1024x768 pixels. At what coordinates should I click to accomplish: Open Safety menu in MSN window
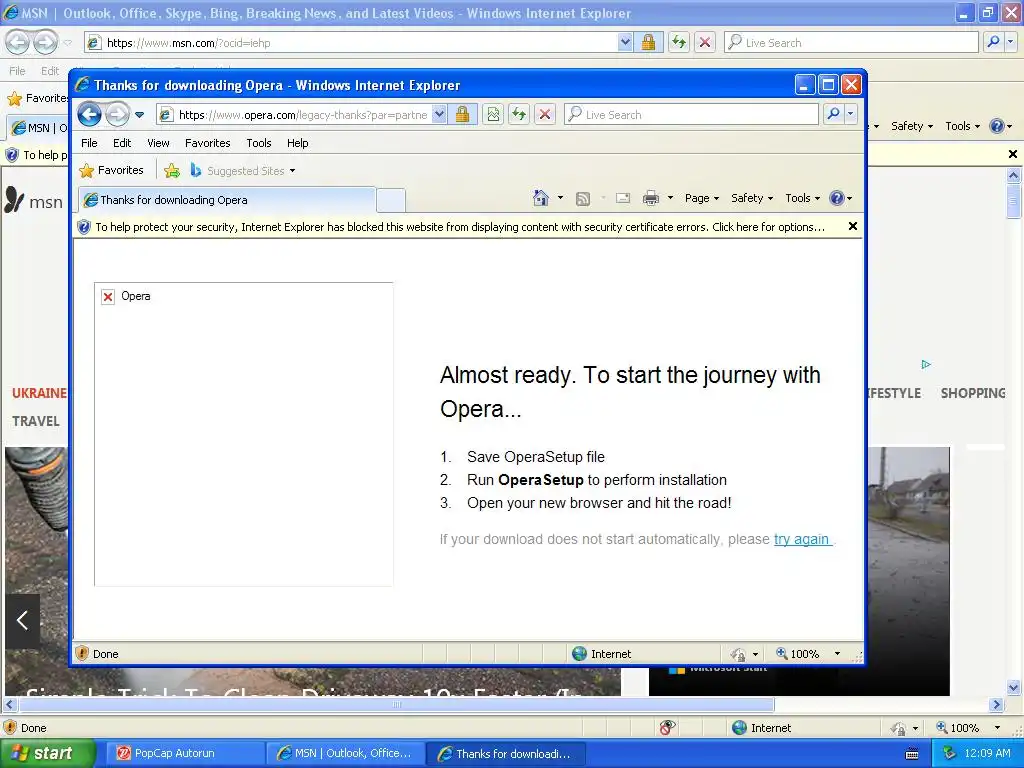(912, 126)
